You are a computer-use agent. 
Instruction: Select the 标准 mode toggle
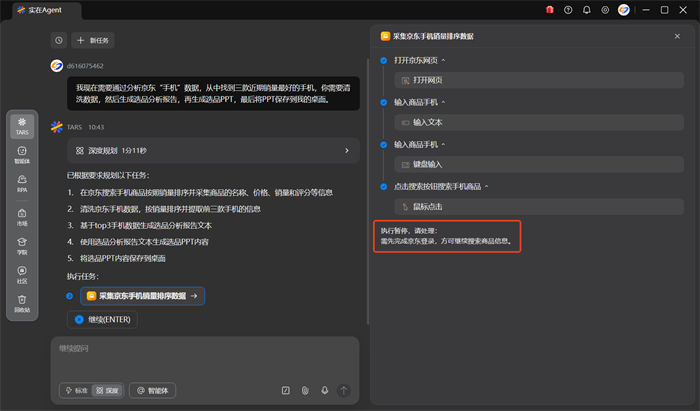76,390
